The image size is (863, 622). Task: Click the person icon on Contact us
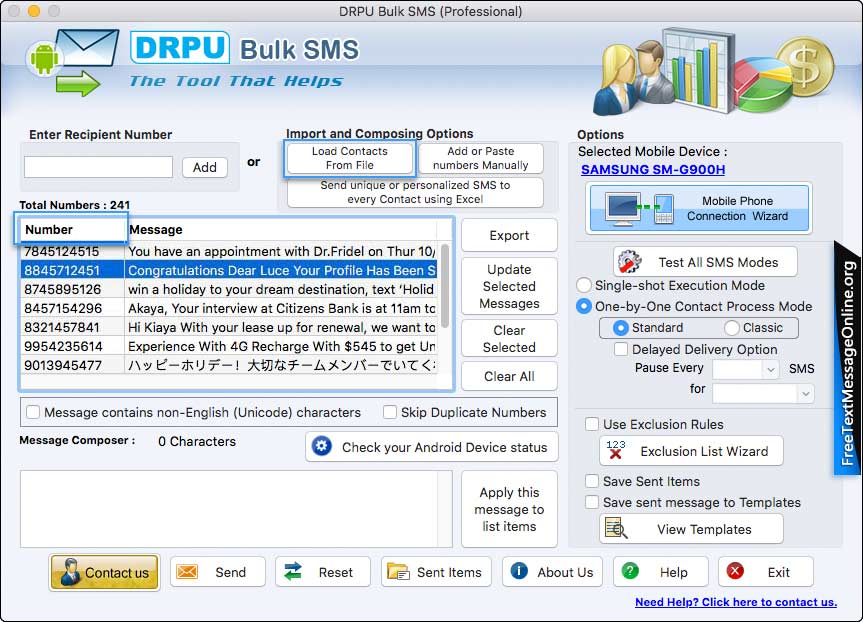click(70, 572)
